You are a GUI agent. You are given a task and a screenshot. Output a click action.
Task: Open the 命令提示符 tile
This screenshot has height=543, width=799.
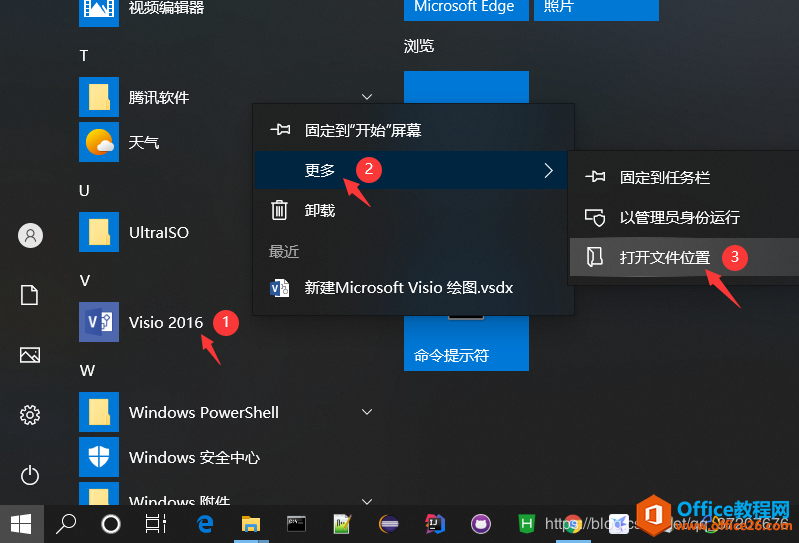tap(466, 343)
